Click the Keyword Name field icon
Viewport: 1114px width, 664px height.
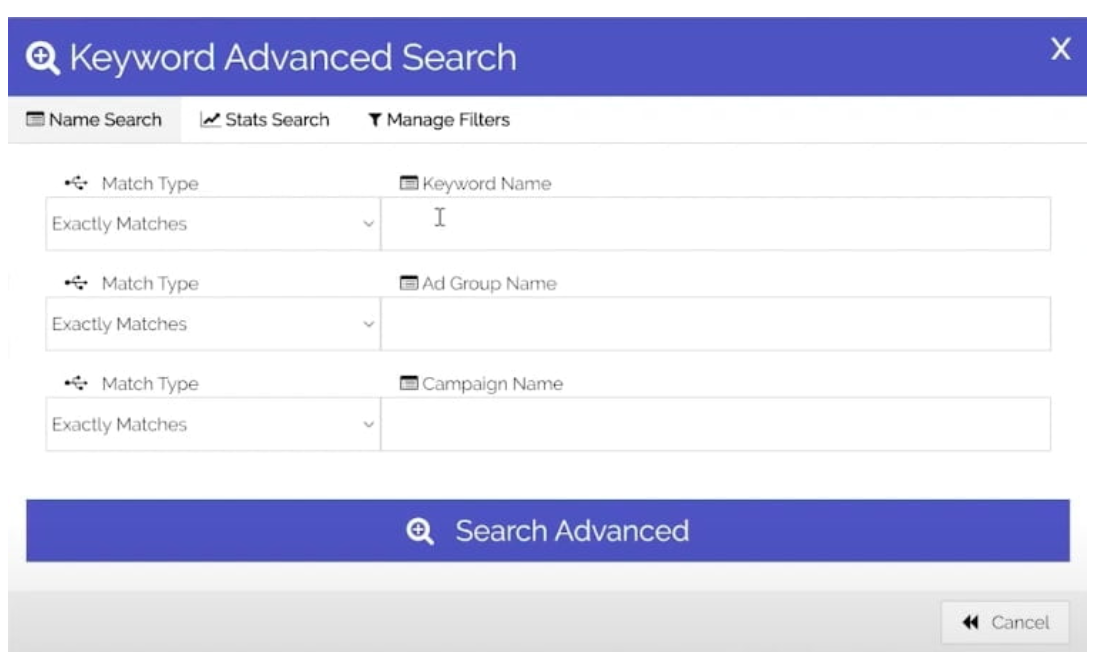coord(408,184)
